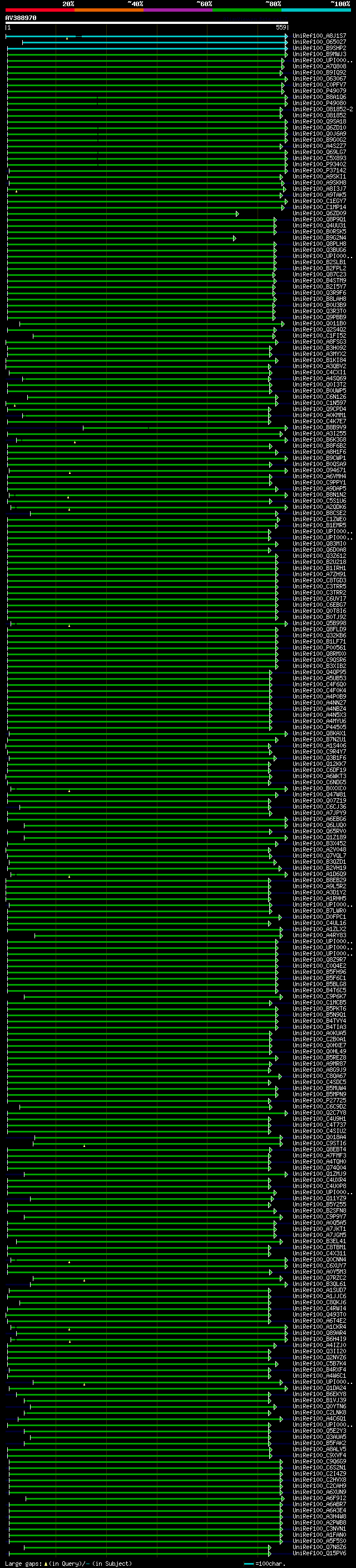Click label UniRef100_A1SUD7
Screen dimensions: 356x1568
tap(319, 1290)
